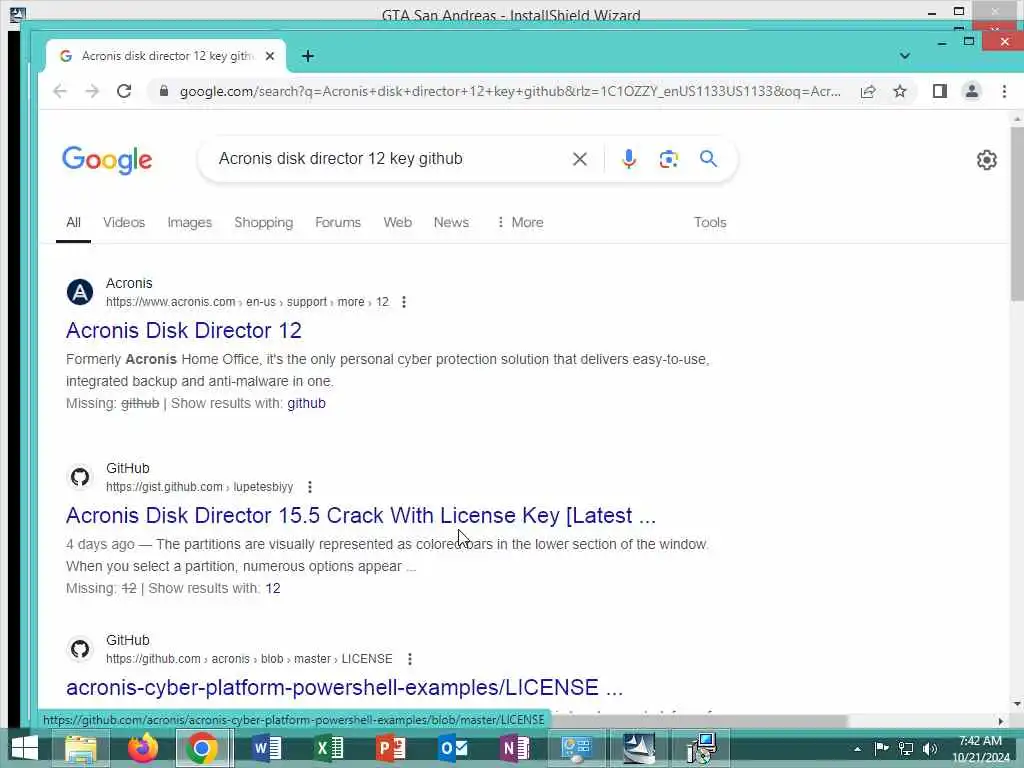Close the Acronis disk director tab
The image size is (1024, 768).
pyautogui.click(x=270, y=56)
